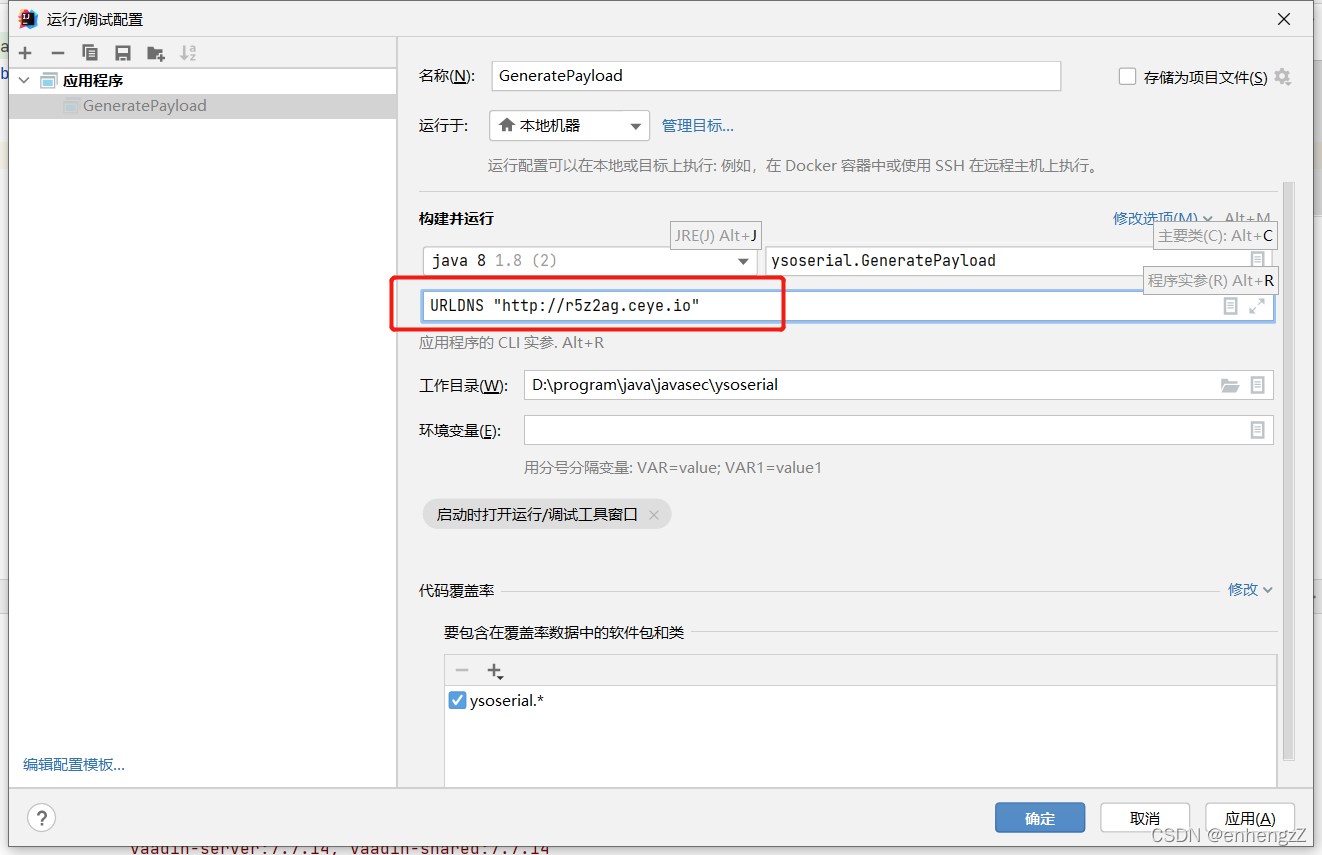This screenshot has height=855, width=1322.
Task: Click the 名称 name input field
Action: coord(776,76)
